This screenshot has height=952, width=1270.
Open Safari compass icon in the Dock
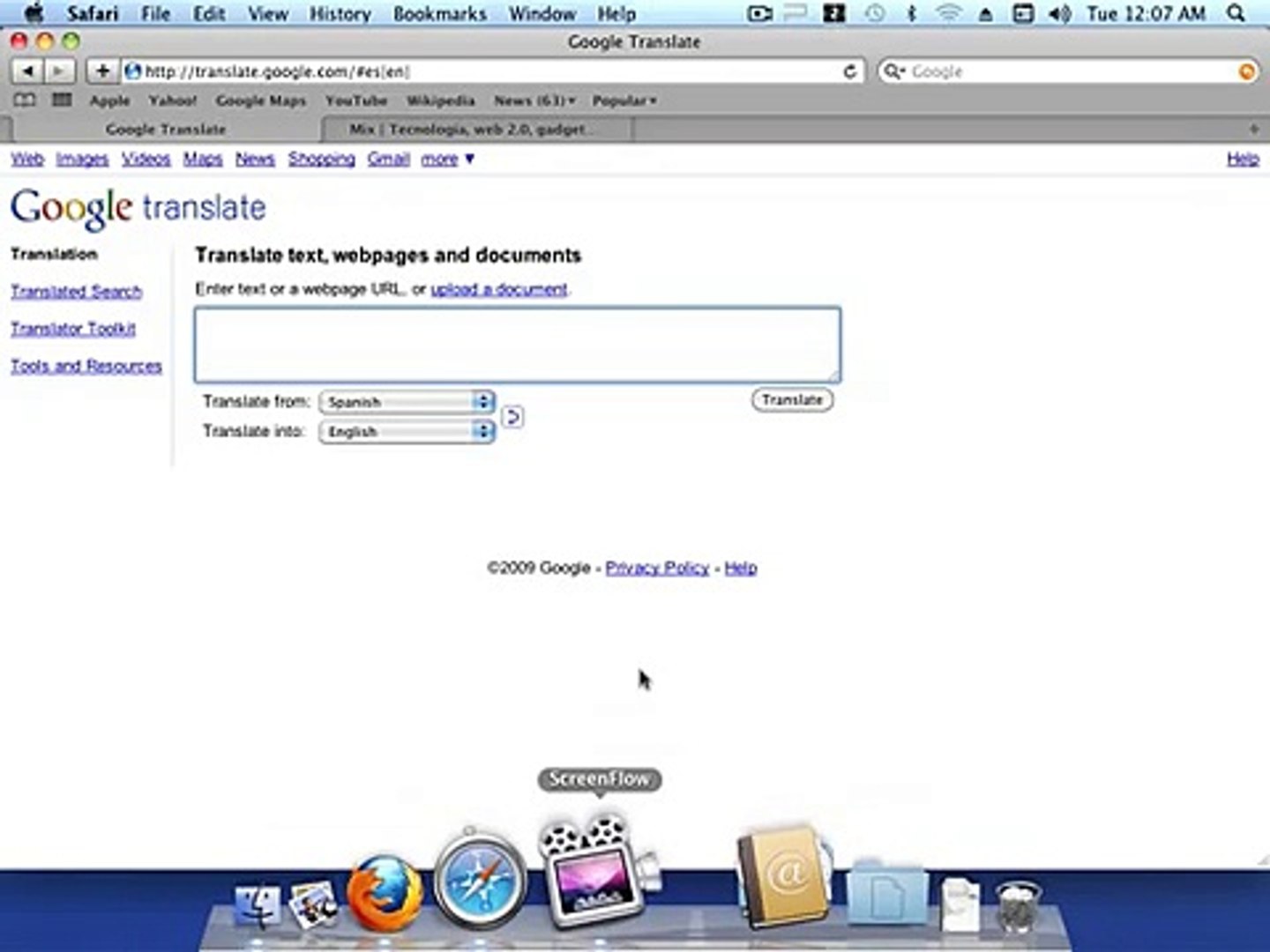coord(480,879)
